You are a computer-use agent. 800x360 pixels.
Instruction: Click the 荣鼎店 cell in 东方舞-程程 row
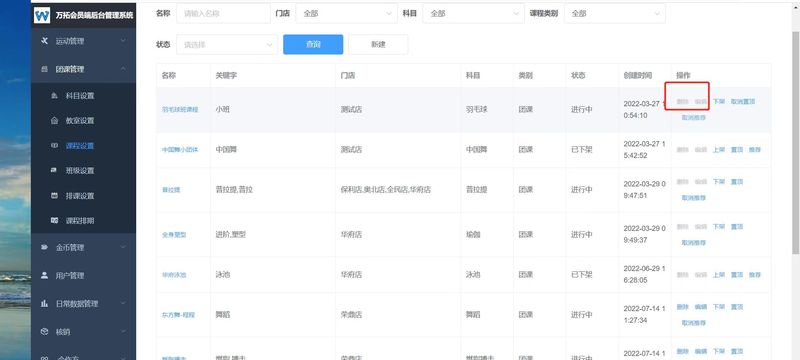click(x=352, y=315)
